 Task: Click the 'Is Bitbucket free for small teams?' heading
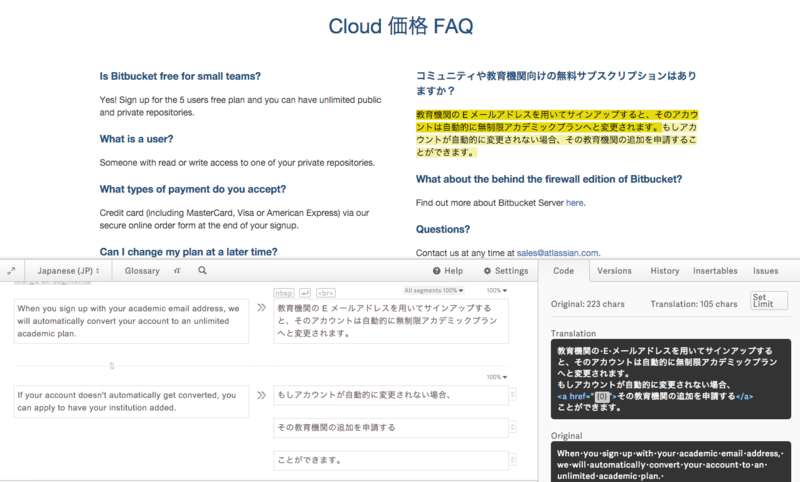(180, 77)
